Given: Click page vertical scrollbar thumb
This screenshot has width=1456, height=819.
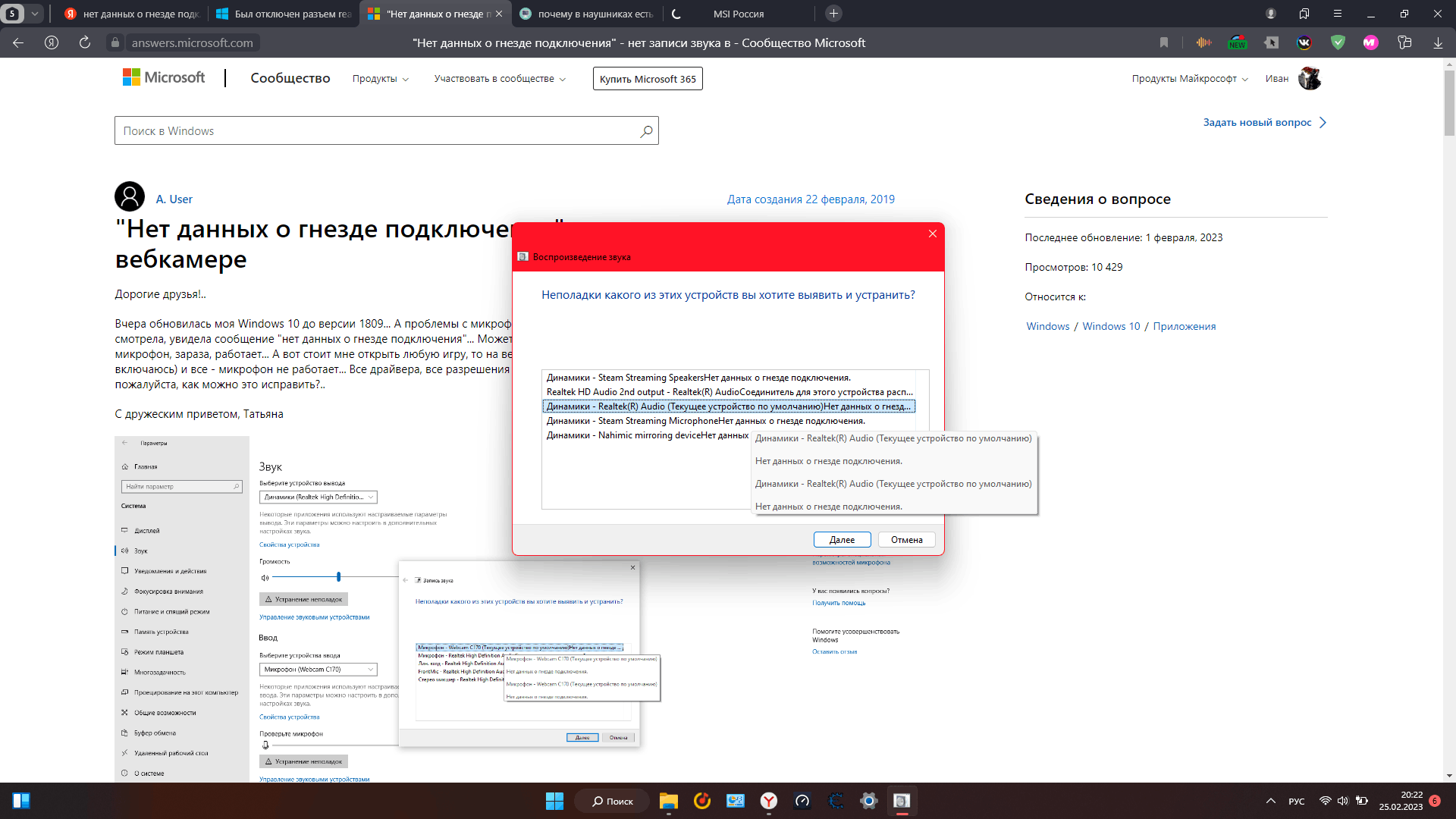Looking at the screenshot, I should 1449,102.
